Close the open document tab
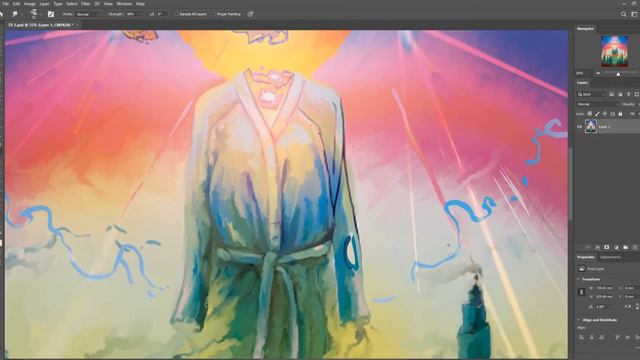This screenshot has width=640, height=360. point(76,25)
